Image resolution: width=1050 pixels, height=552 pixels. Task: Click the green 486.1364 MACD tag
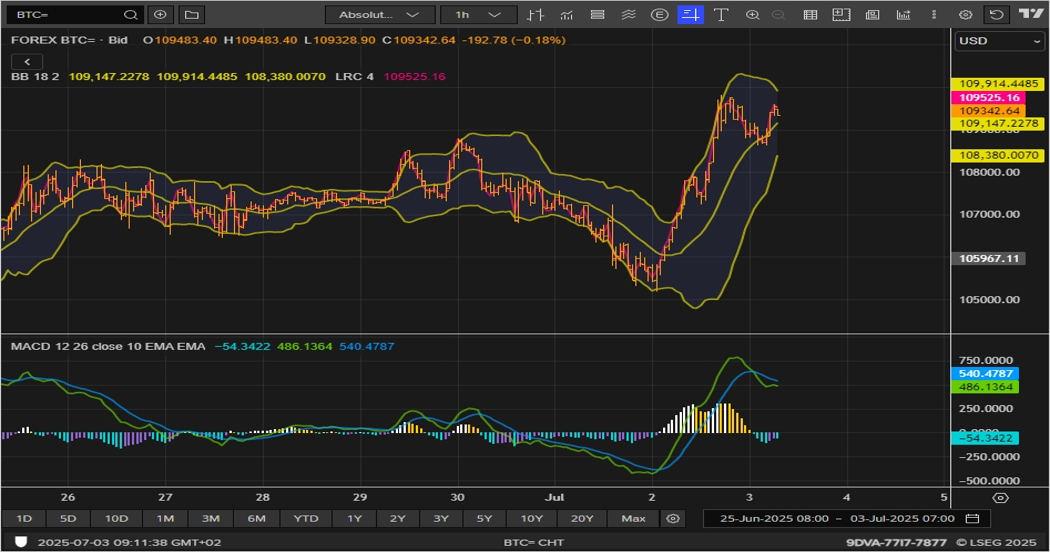tap(984, 387)
